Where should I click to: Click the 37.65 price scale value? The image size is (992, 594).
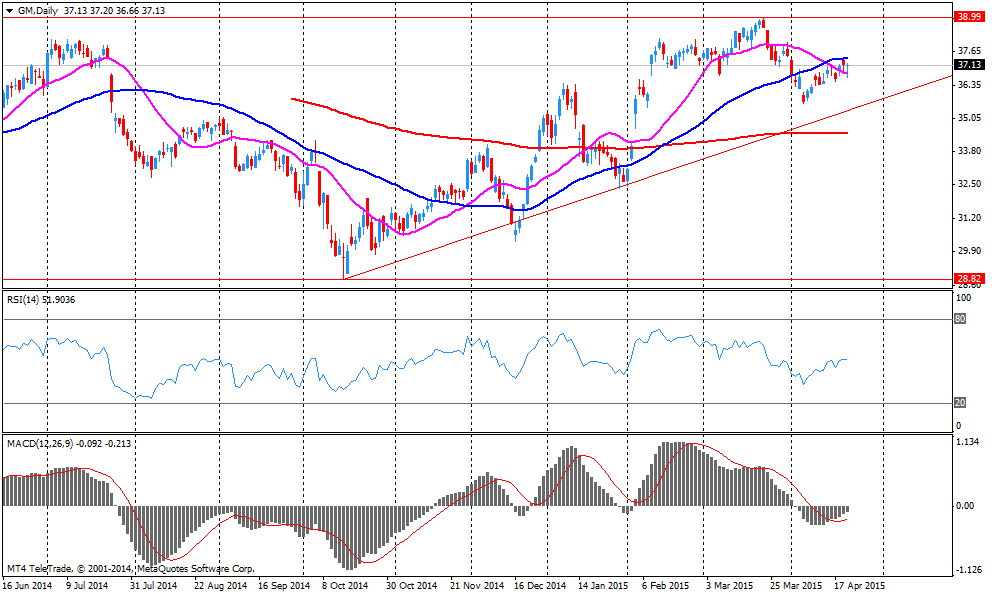969,51
